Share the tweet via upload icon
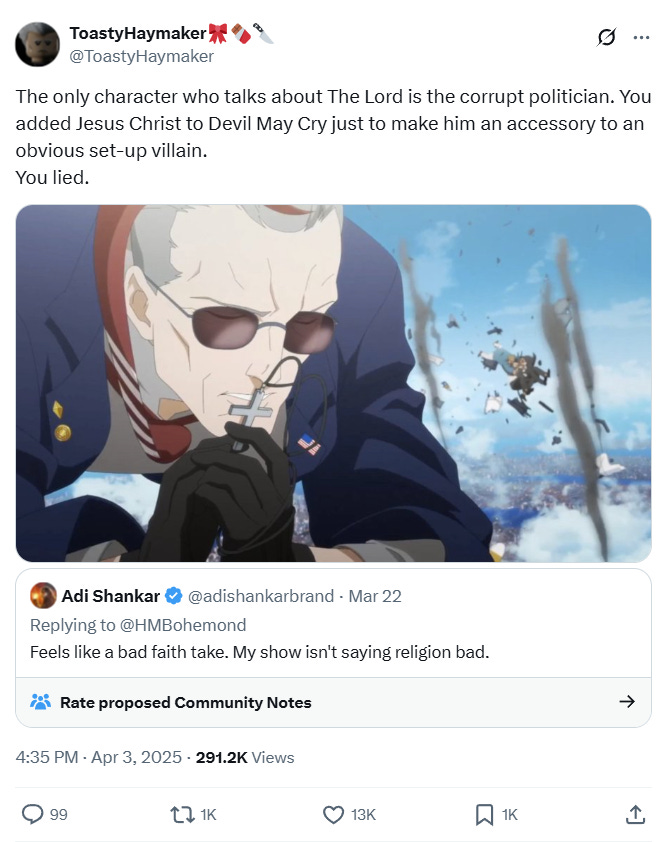This screenshot has width=670, height=842. click(635, 814)
